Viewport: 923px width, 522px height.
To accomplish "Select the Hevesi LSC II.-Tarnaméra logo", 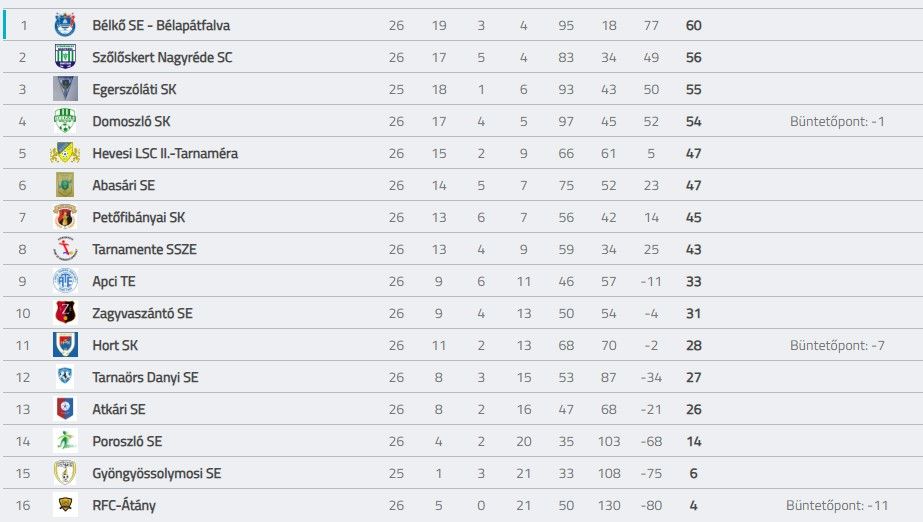I will point(65,153).
